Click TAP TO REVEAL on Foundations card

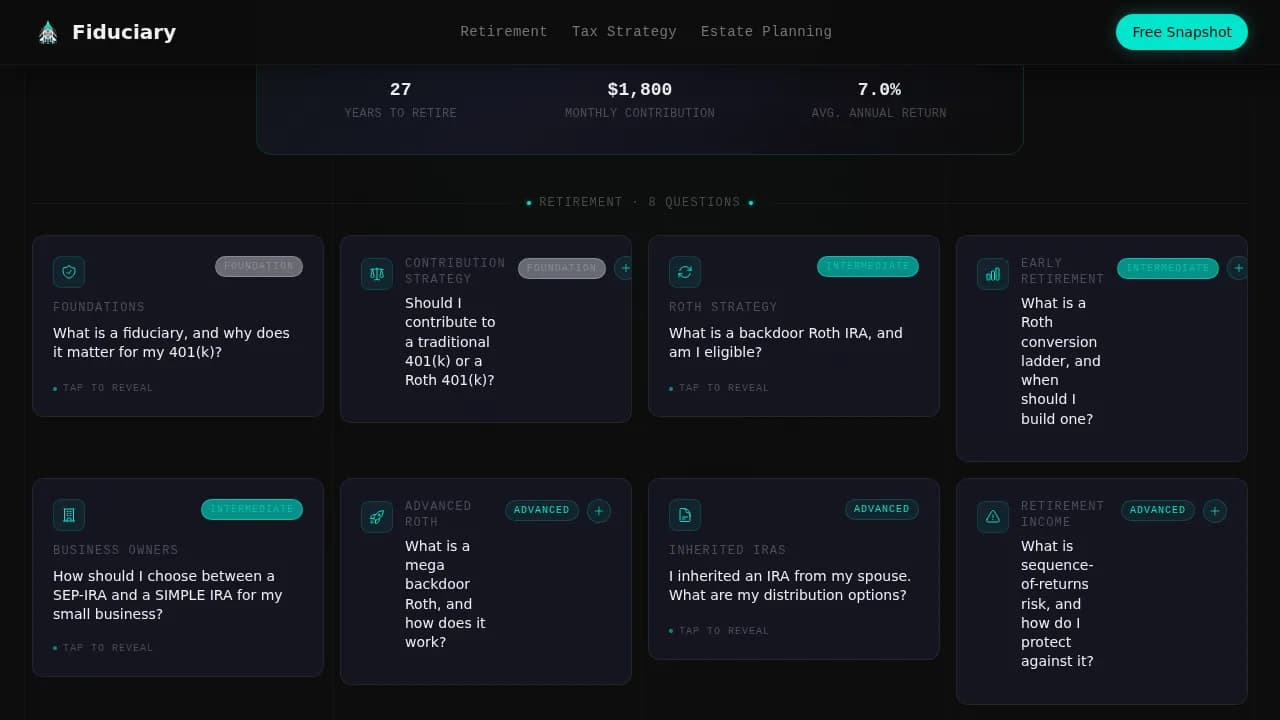[103, 387]
